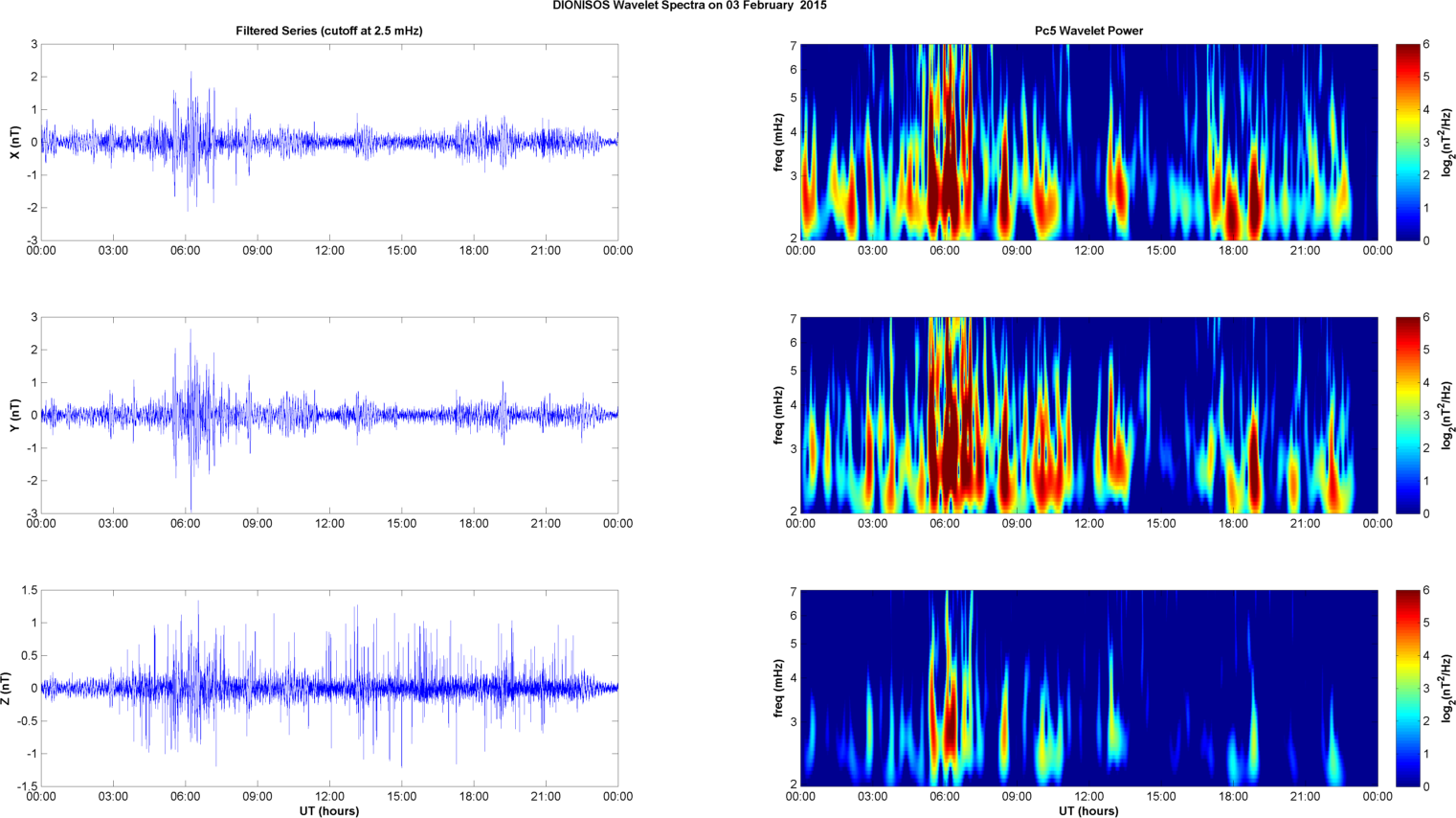
Task: Click the '09:00' tick under Y series plot
Action: point(258,523)
